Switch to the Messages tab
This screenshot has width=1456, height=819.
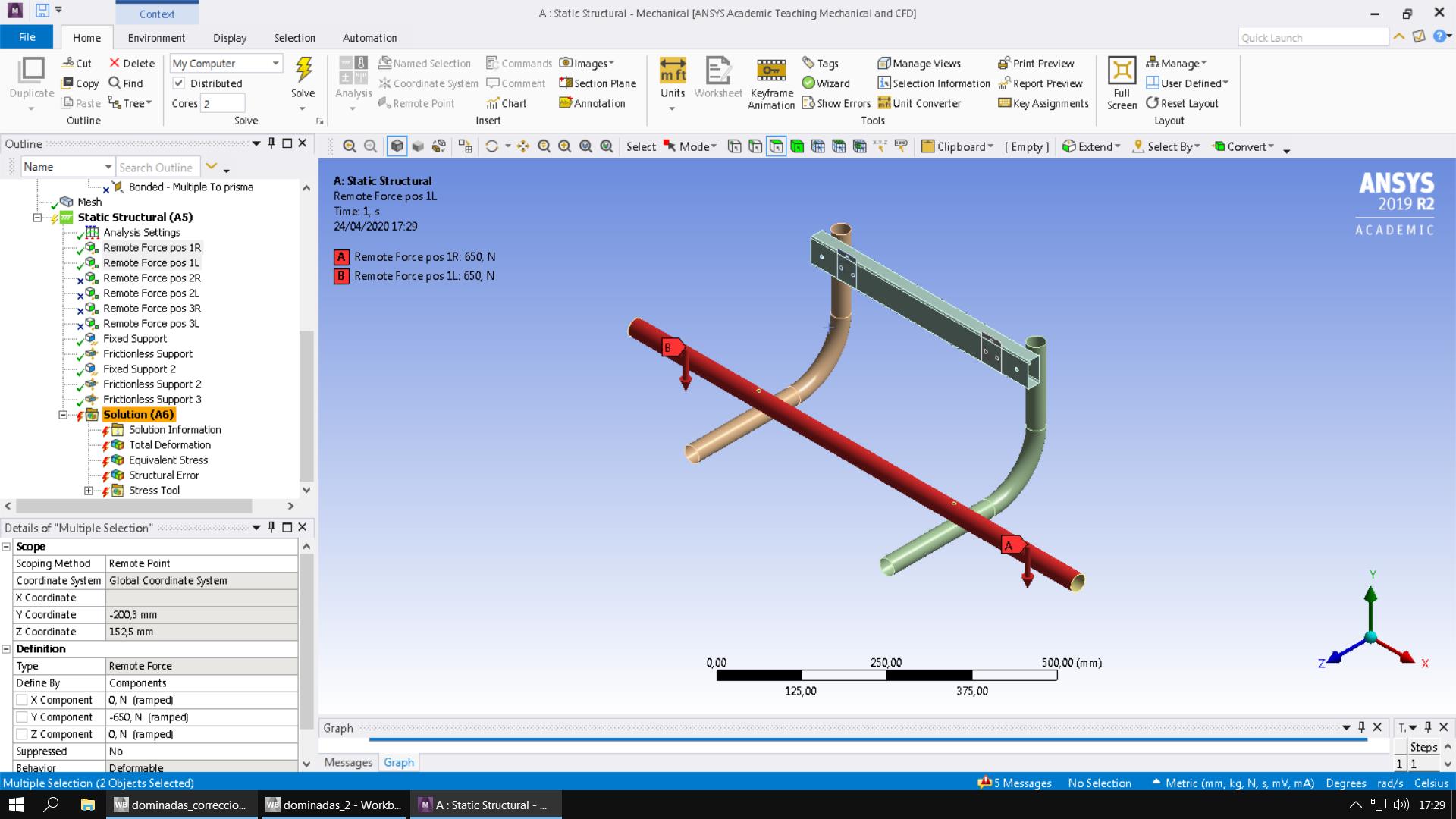coord(348,762)
